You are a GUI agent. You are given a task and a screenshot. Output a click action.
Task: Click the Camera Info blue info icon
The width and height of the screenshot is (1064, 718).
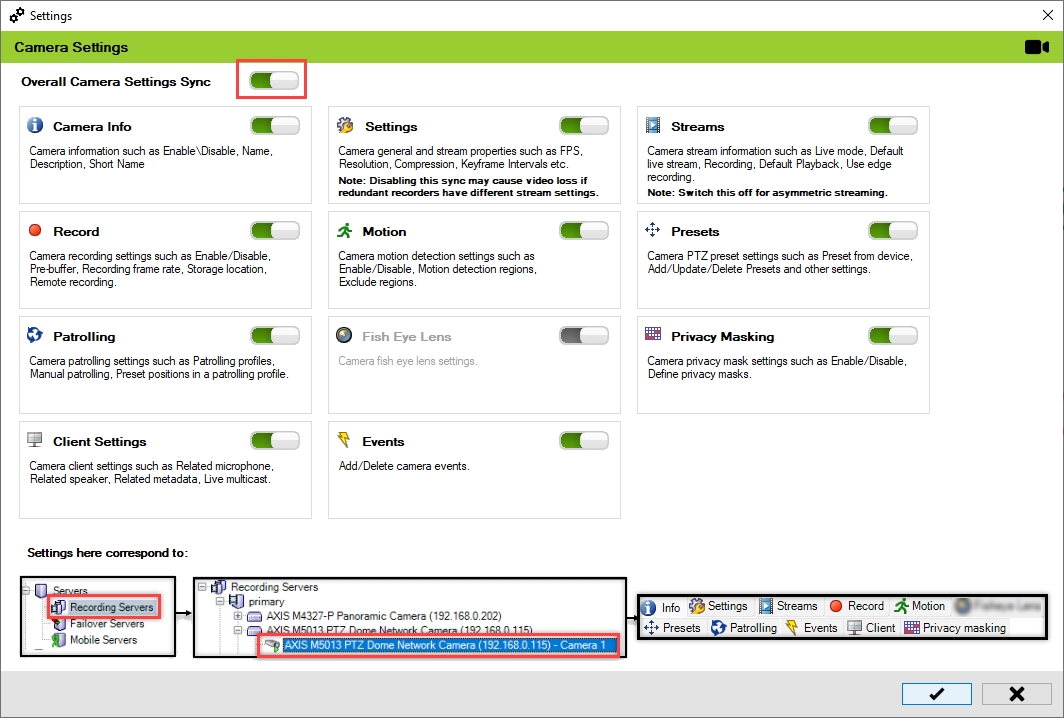35,126
